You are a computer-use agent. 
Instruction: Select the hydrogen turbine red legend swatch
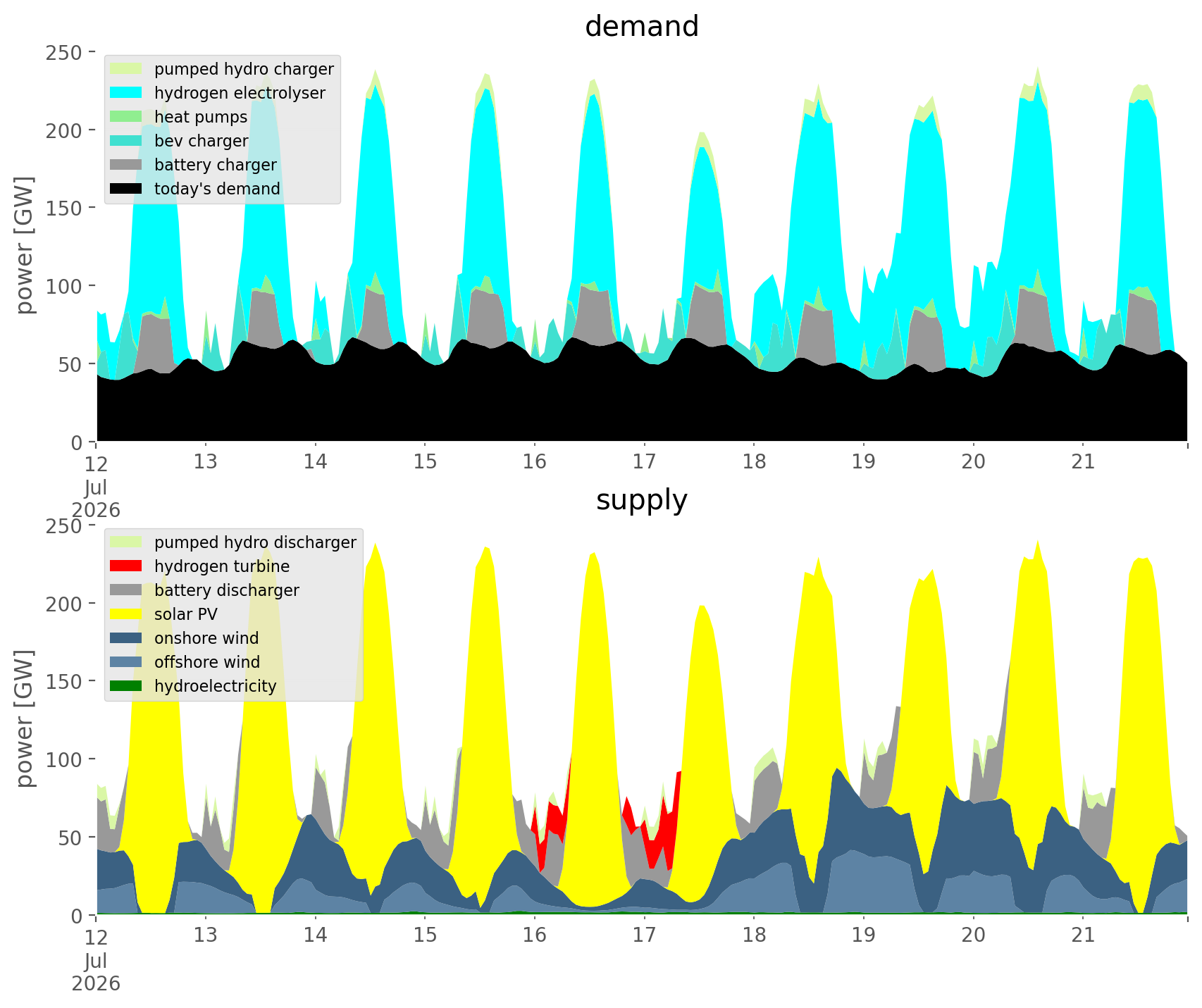pos(127,566)
